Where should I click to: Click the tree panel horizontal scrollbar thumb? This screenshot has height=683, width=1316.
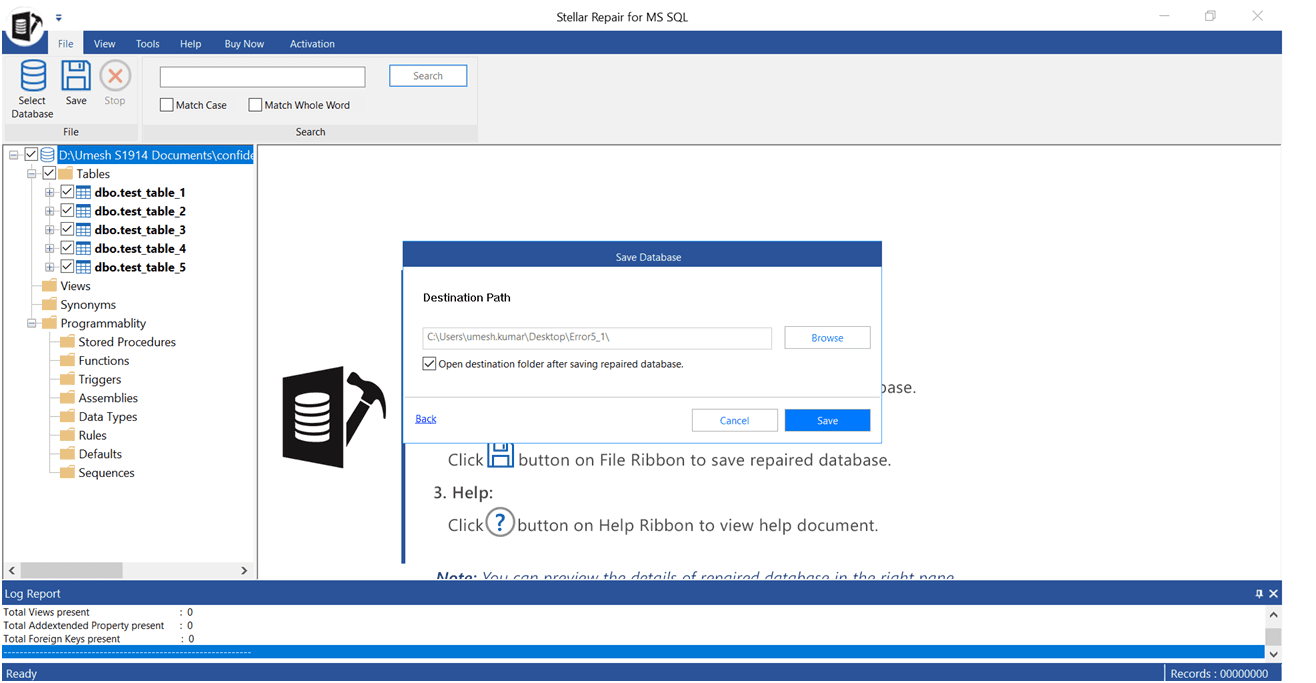(x=72, y=570)
